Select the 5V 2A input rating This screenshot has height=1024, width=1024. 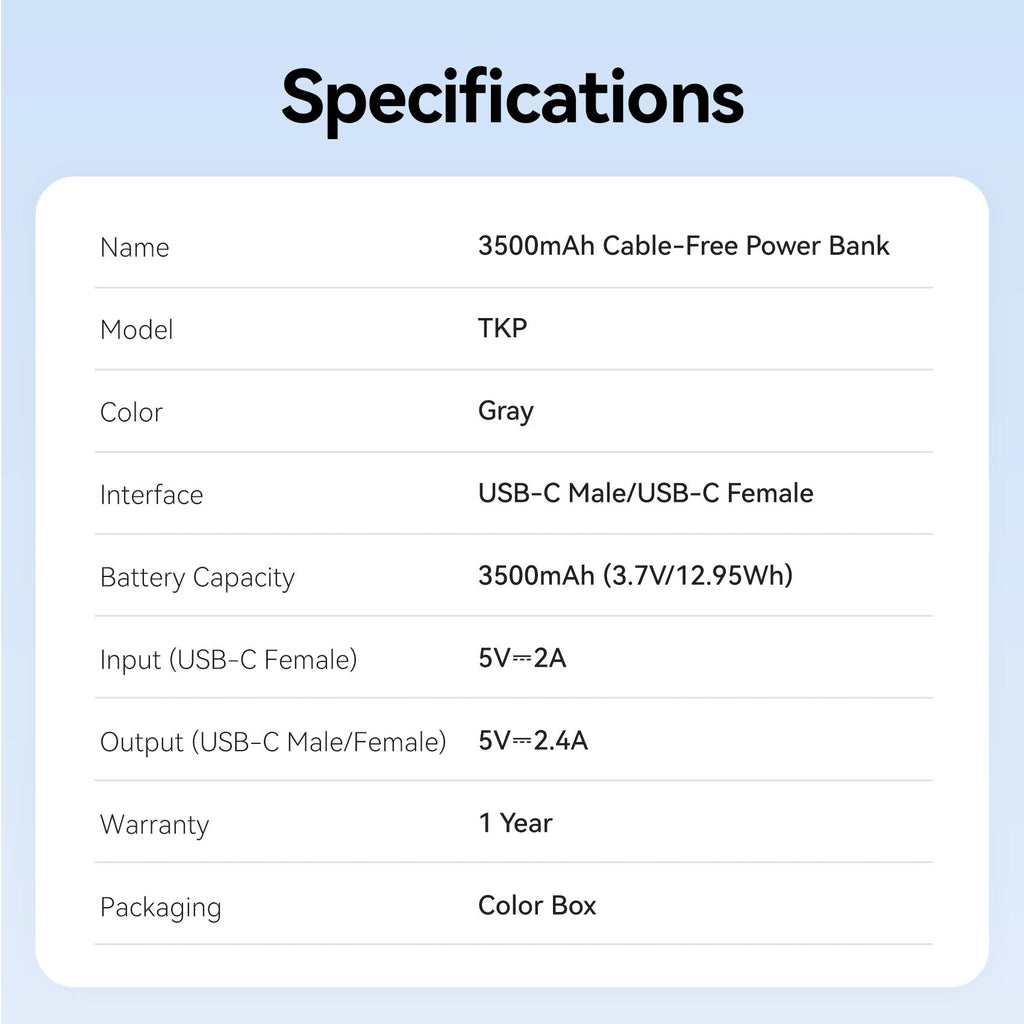(x=522, y=658)
